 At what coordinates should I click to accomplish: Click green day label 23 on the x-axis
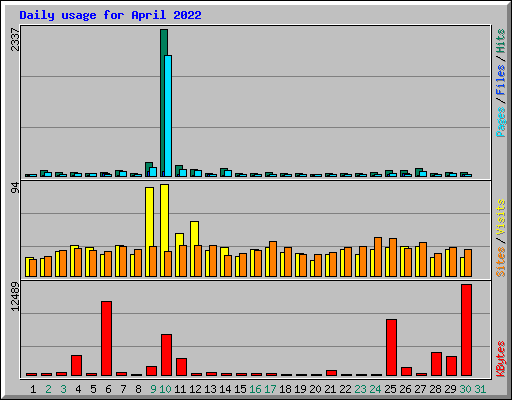pyautogui.click(x=360, y=389)
